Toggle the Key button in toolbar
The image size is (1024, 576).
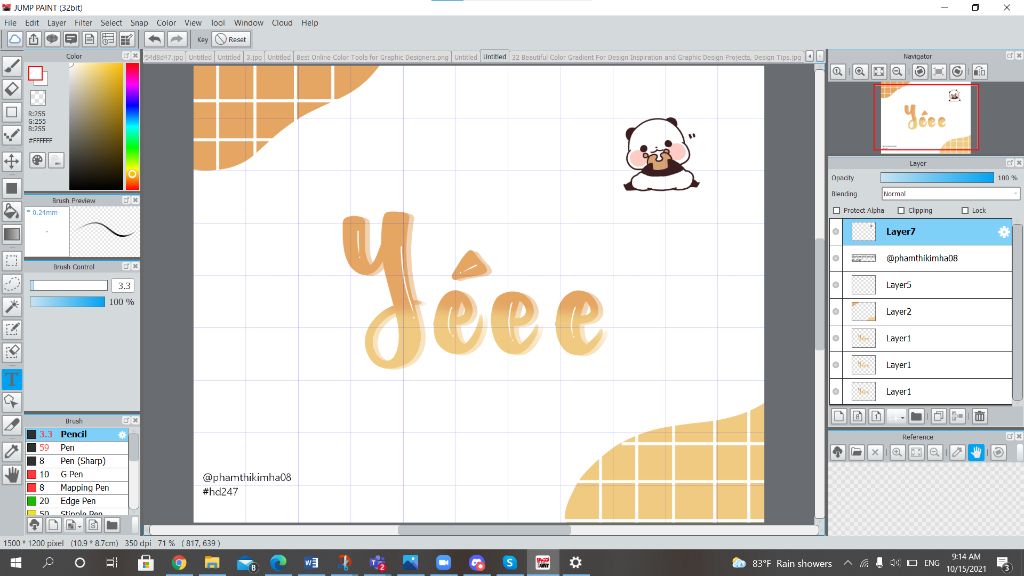(x=202, y=39)
